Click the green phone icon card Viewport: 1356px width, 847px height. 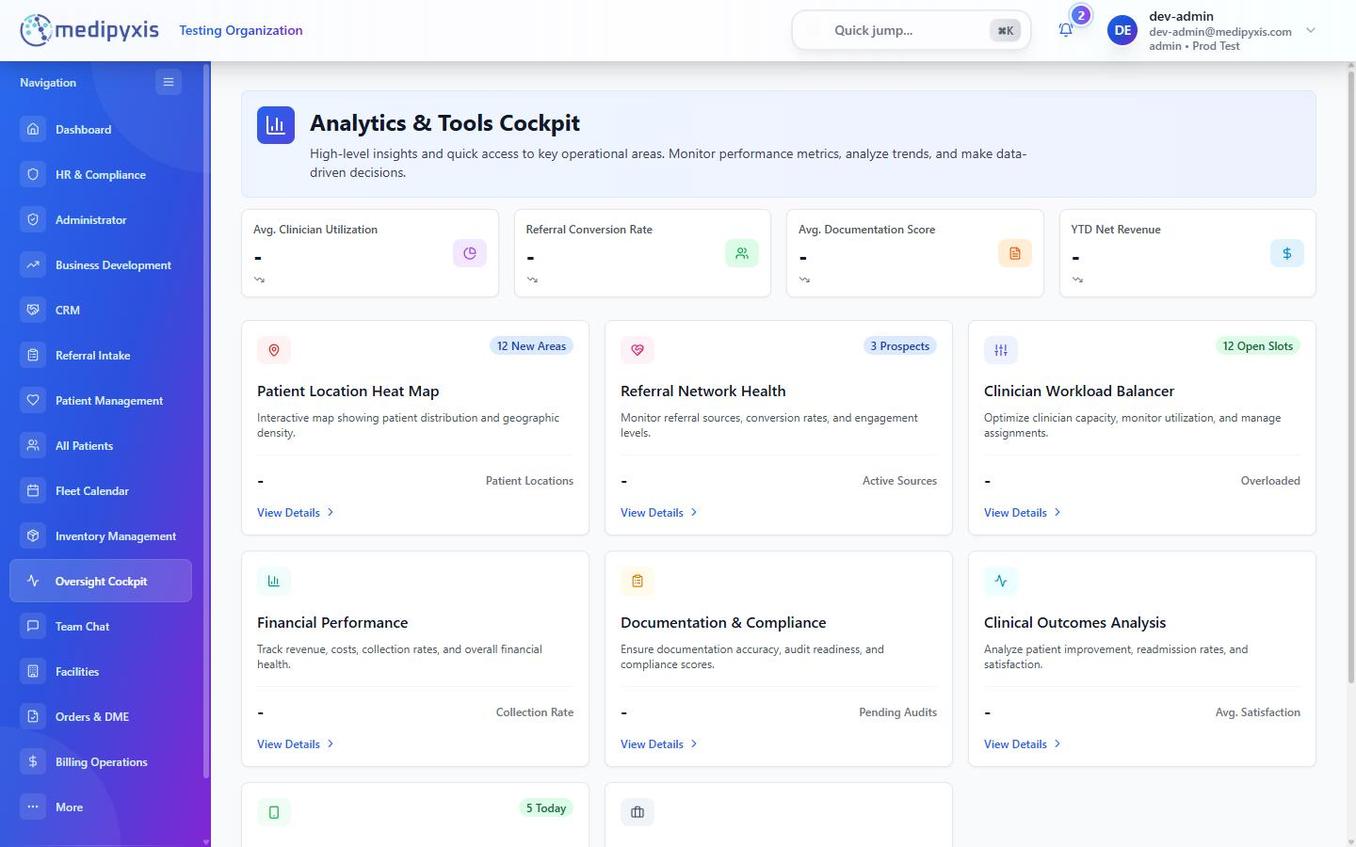pos(274,812)
